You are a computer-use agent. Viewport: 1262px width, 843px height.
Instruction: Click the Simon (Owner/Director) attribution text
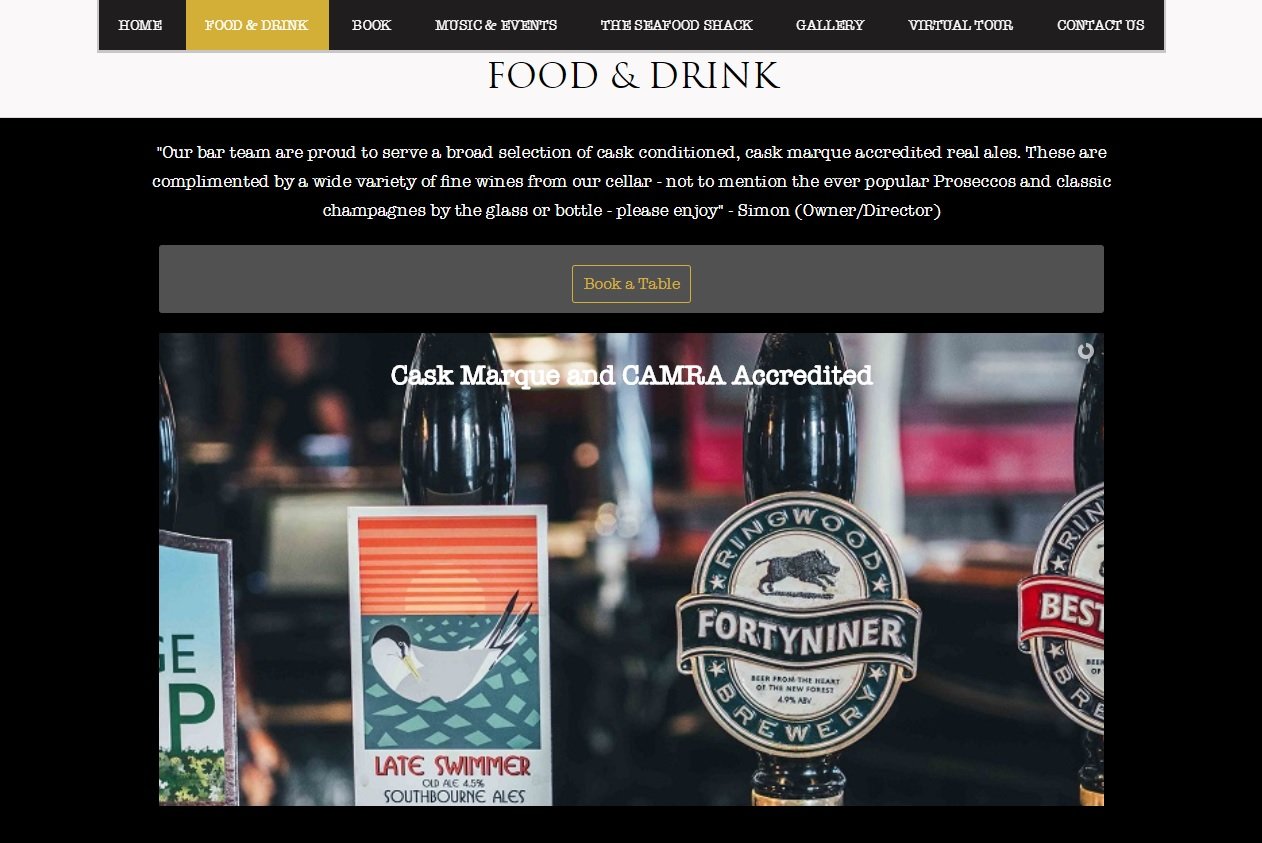point(839,211)
